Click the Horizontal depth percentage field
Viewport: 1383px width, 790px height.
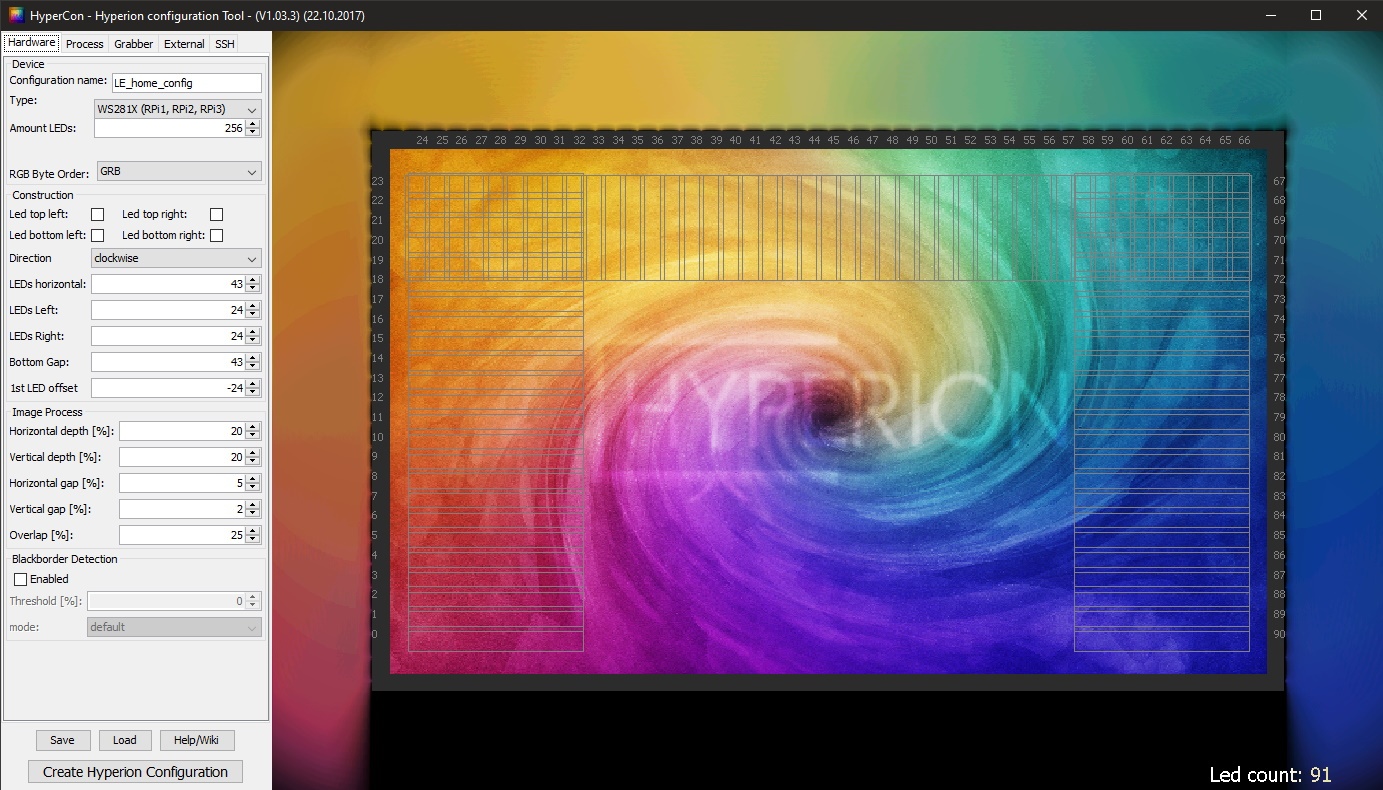click(182, 431)
